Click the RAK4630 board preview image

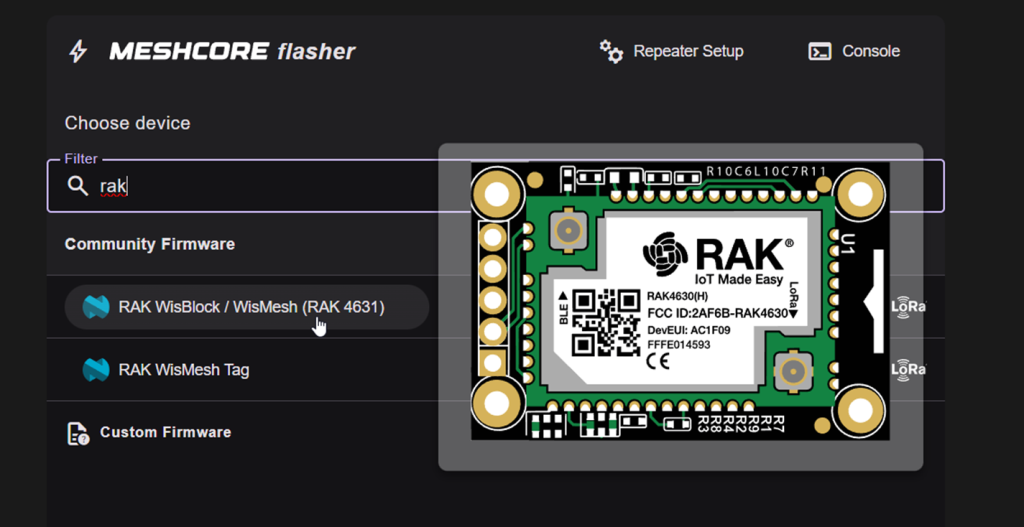click(x=680, y=300)
